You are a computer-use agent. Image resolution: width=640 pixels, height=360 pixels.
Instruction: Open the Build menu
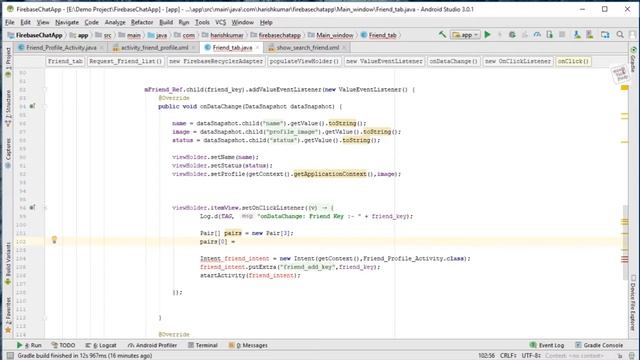(166, 22)
